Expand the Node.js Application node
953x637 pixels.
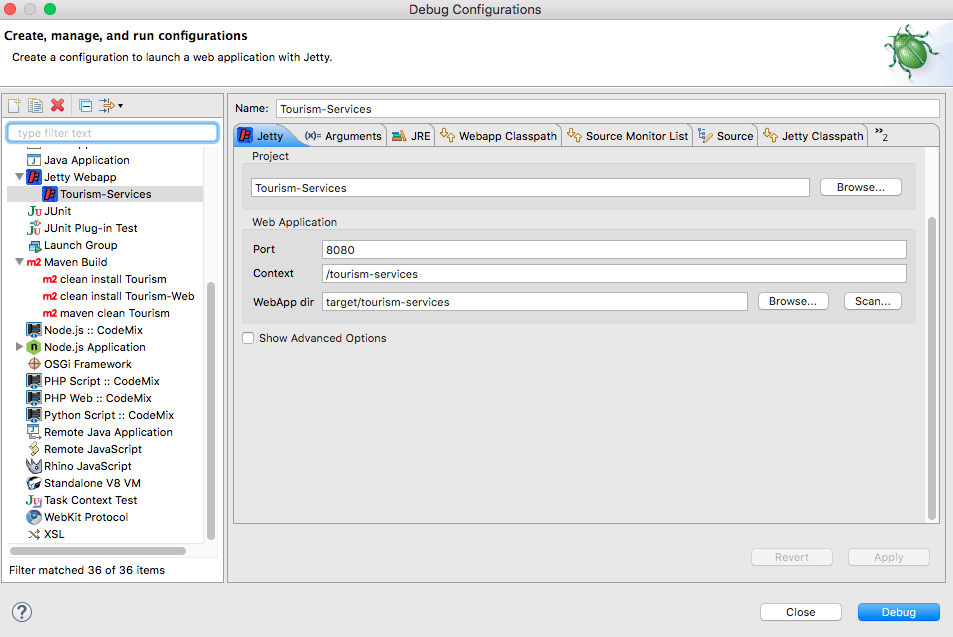coord(19,347)
